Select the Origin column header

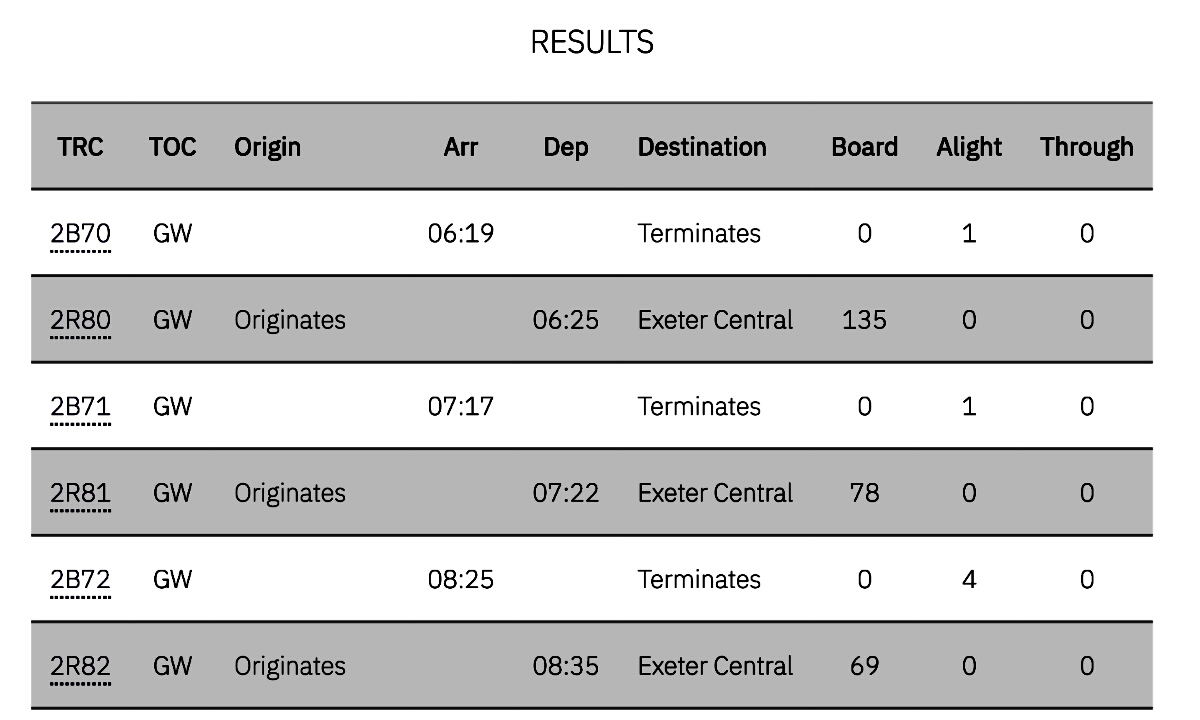[268, 147]
